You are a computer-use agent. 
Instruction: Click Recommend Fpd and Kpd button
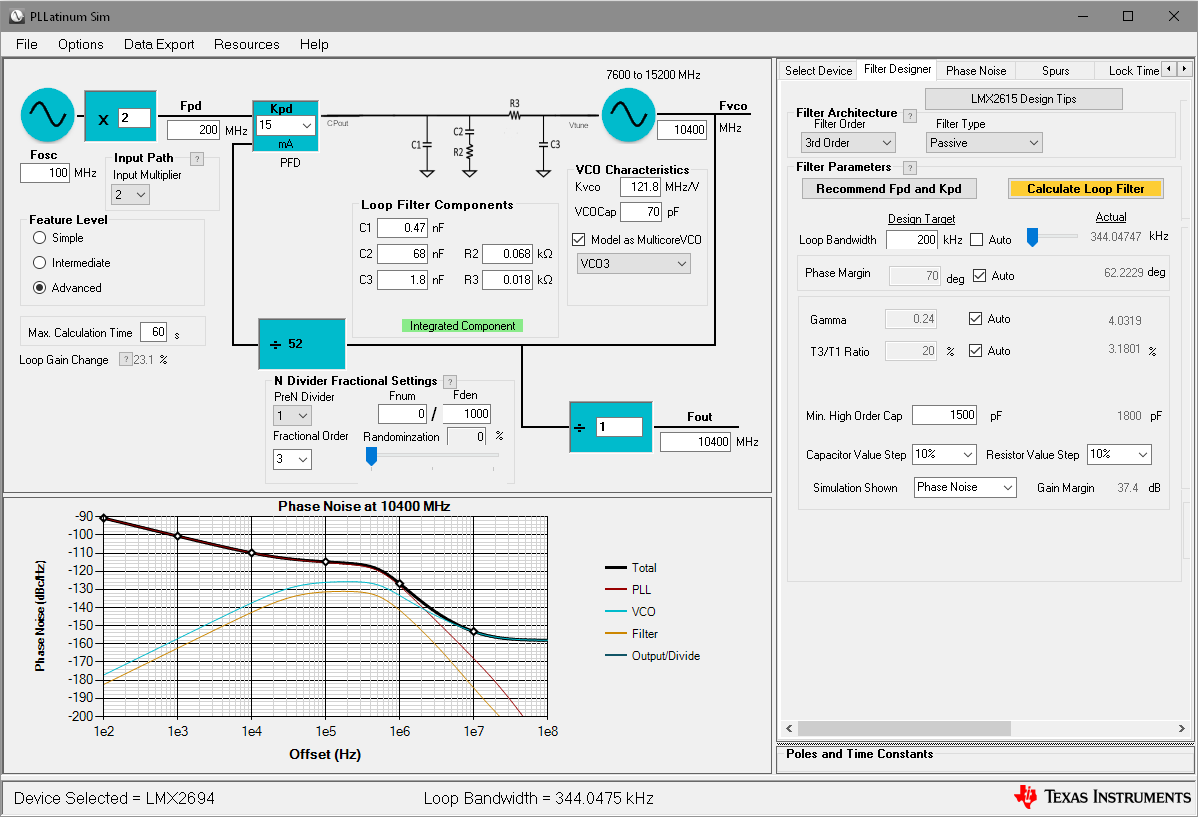point(889,189)
